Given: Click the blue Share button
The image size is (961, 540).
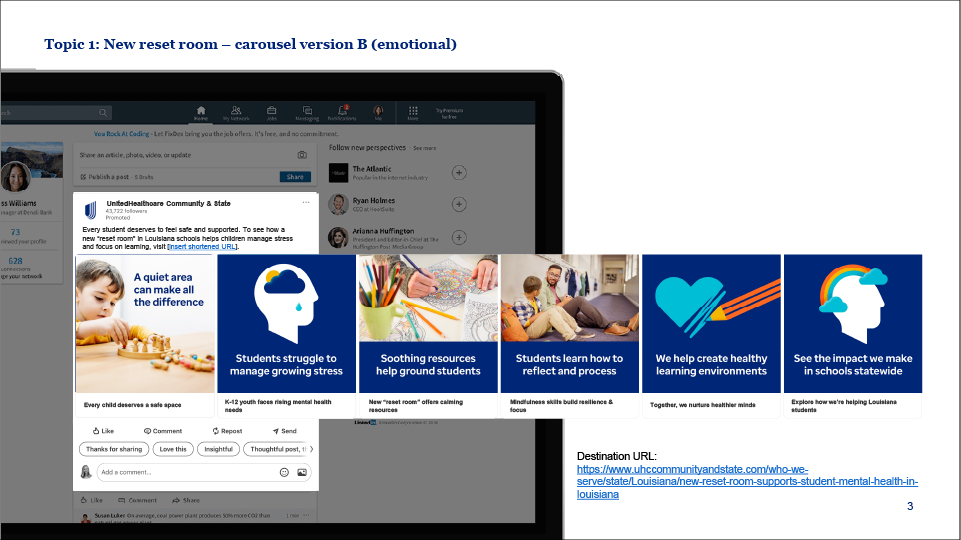Looking at the screenshot, I should (295, 177).
